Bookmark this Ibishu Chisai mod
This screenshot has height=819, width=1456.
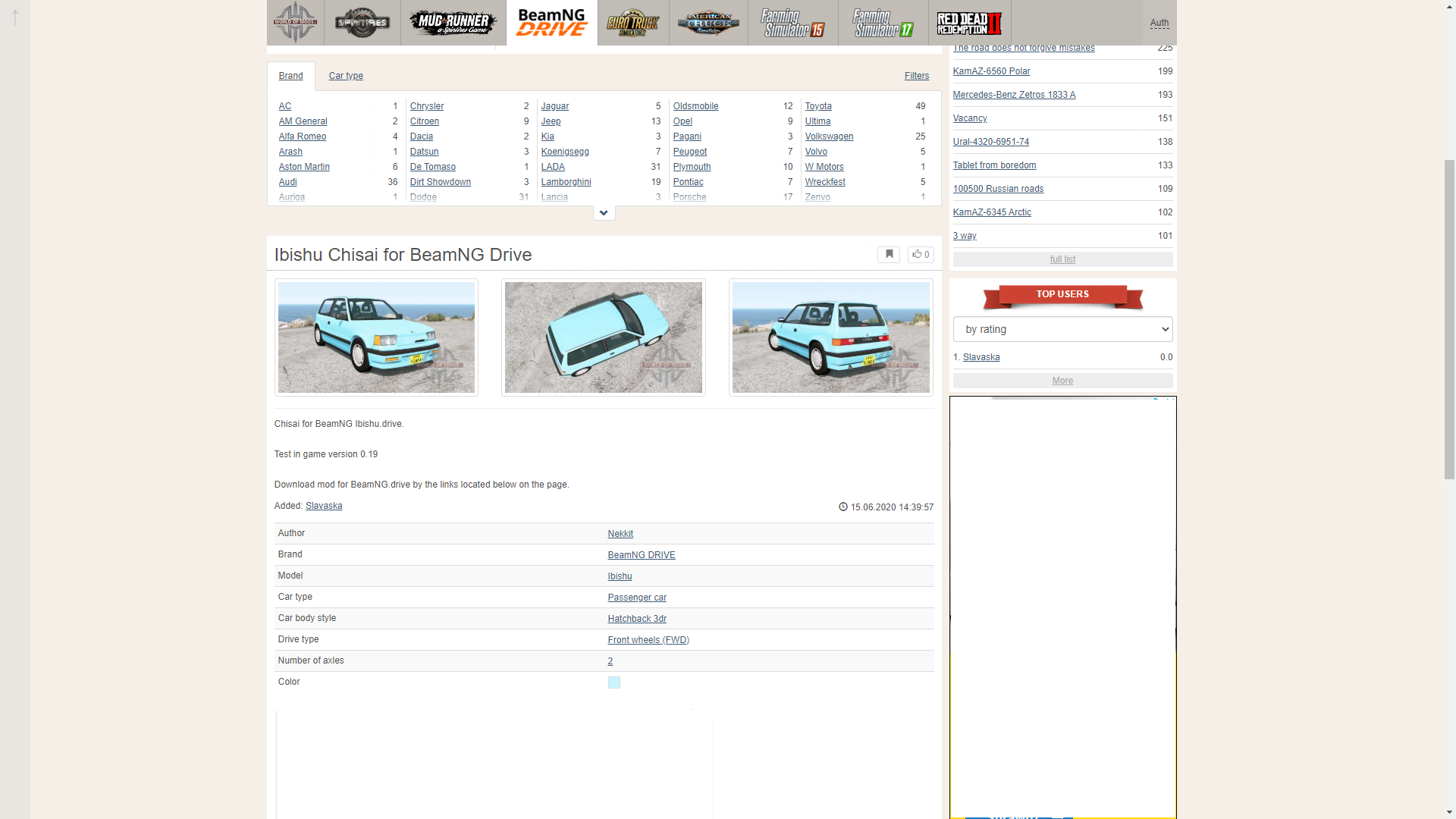[889, 255]
